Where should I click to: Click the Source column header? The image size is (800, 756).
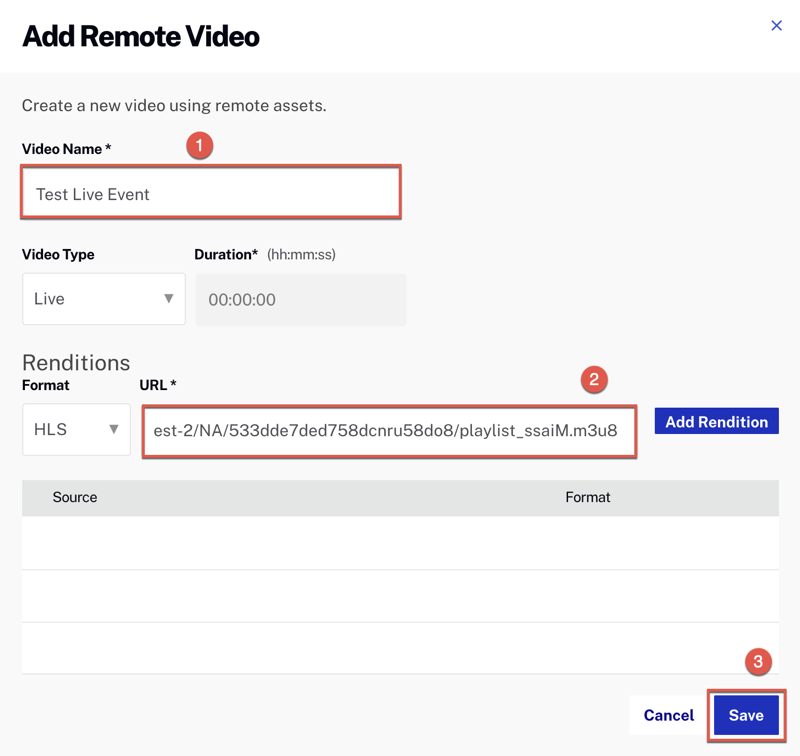coord(74,497)
